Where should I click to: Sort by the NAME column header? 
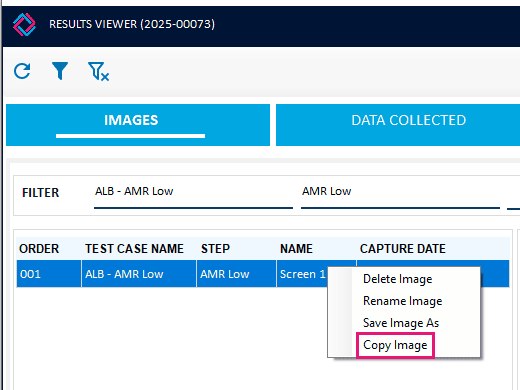coord(296,249)
